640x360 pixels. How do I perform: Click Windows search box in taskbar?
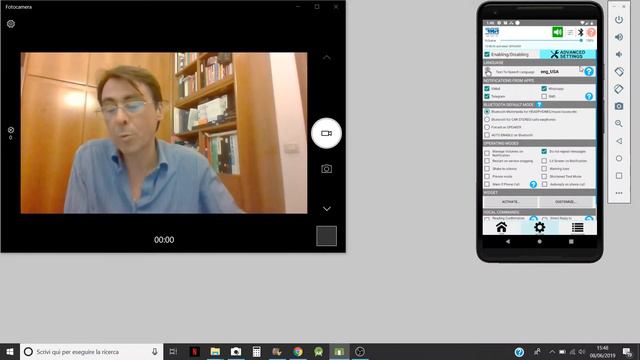tap(91, 351)
